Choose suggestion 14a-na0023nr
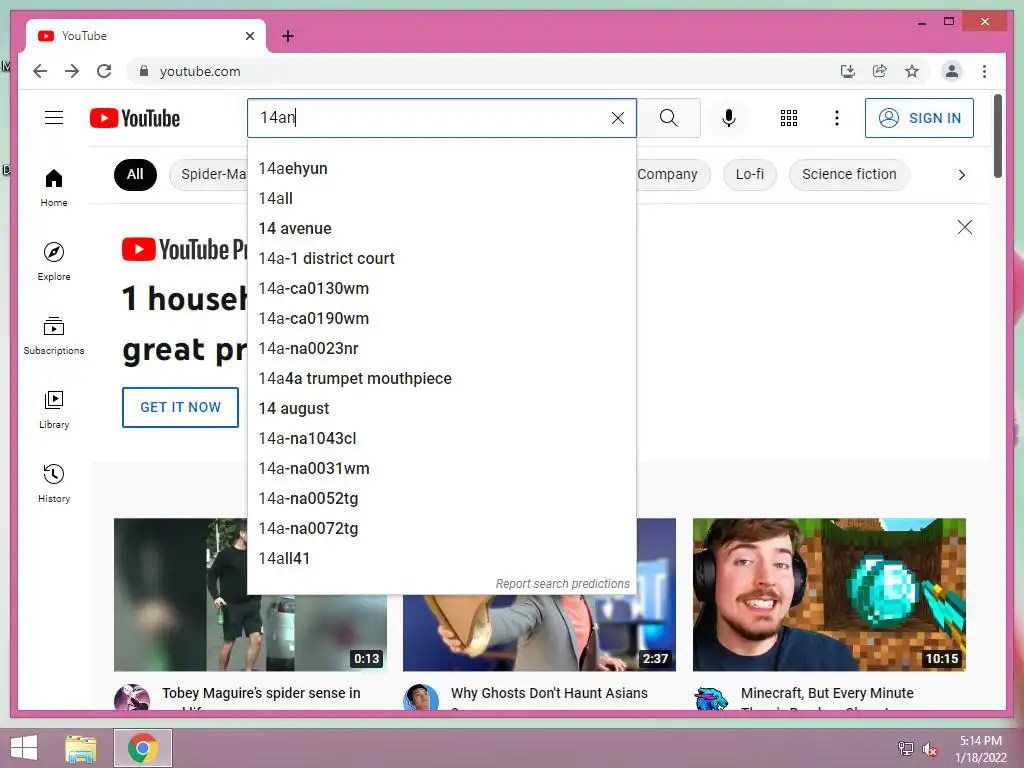This screenshot has height=768, width=1024. point(441,349)
